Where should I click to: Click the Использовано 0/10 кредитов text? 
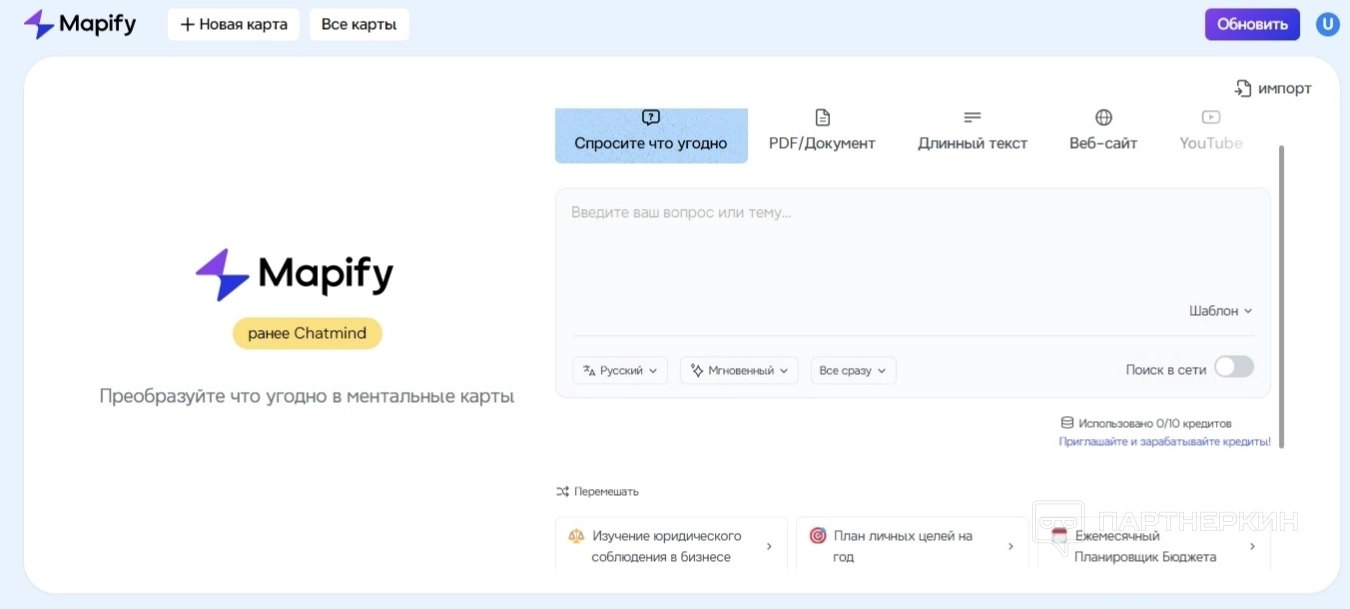point(1155,423)
